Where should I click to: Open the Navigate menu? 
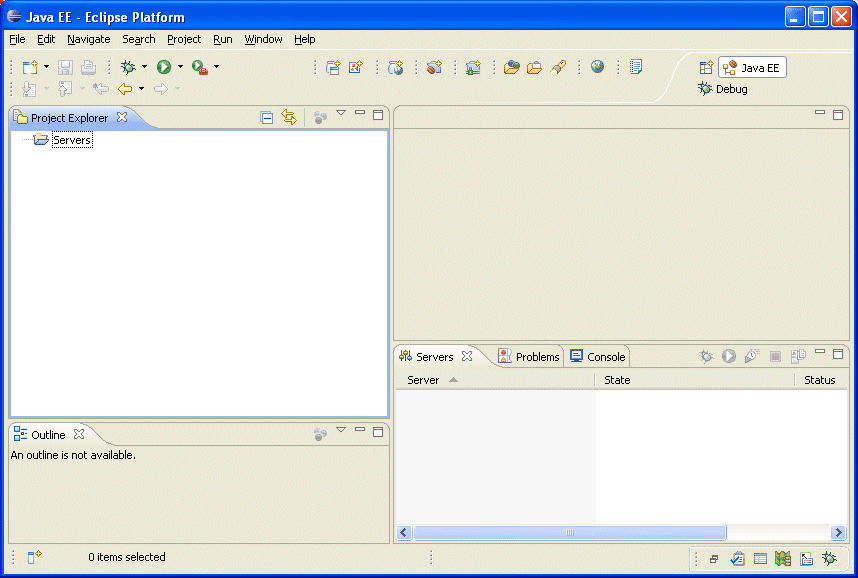(89, 39)
